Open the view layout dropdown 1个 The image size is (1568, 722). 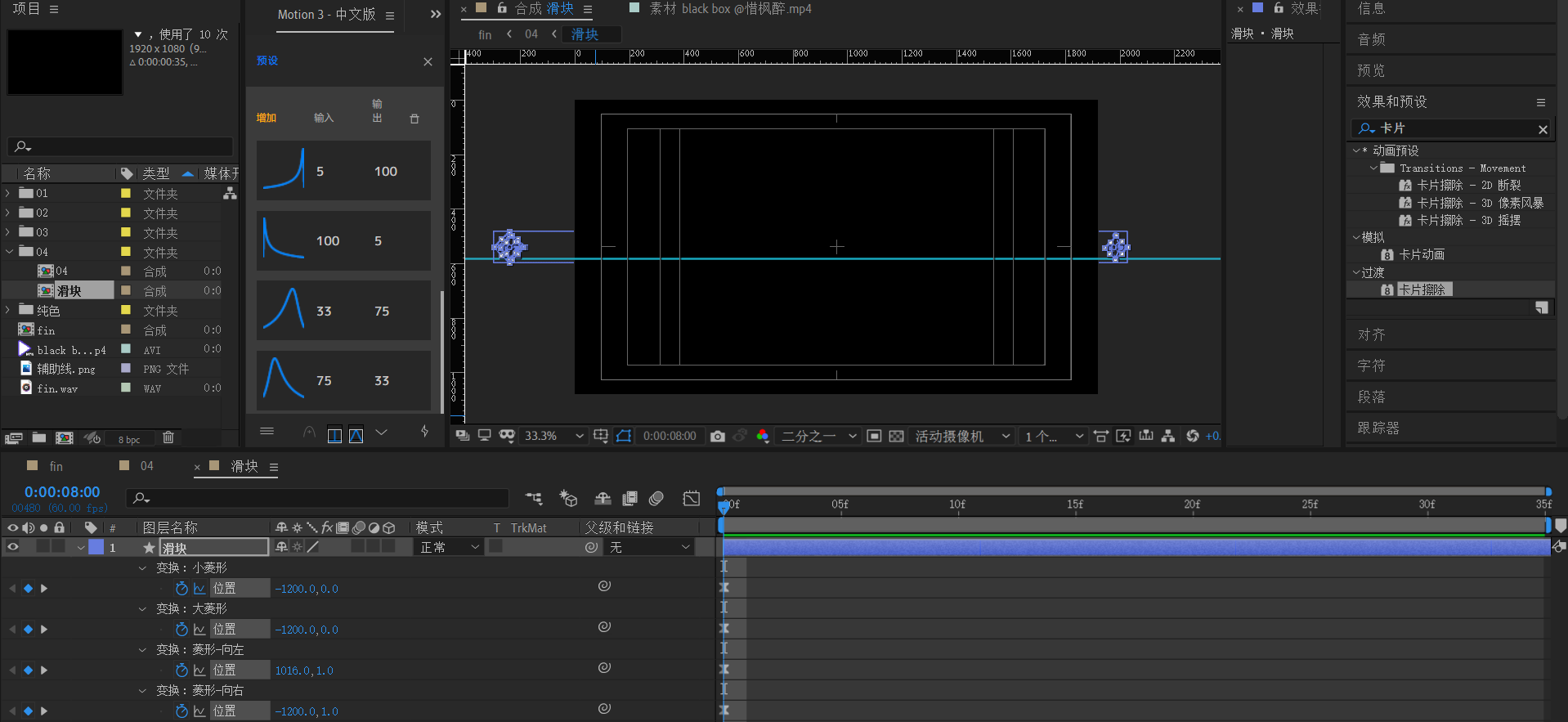pyautogui.click(x=1054, y=436)
